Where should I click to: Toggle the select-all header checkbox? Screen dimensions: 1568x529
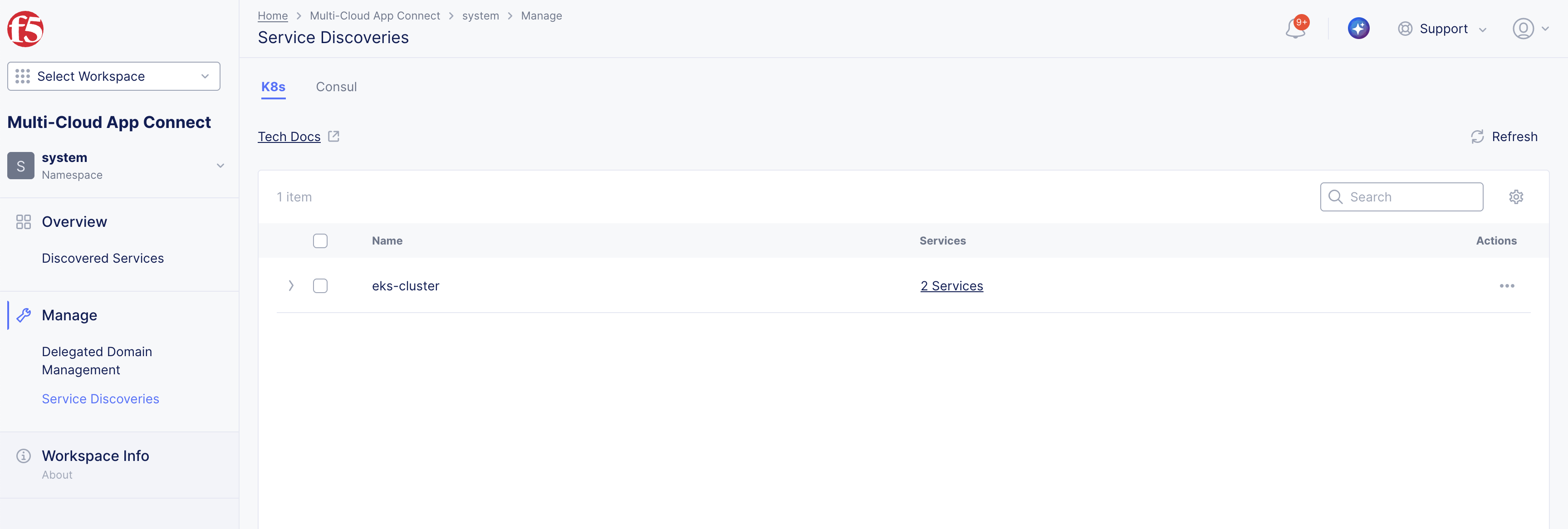pyautogui.click(x=320, y=241)
